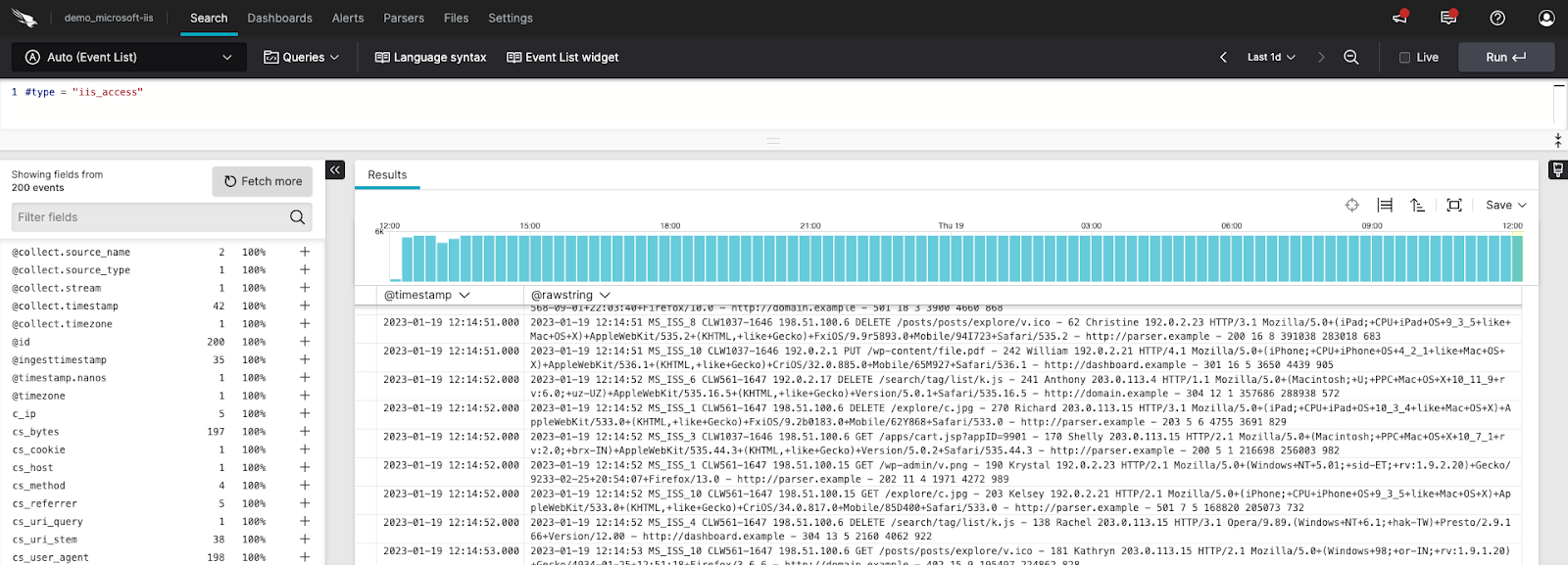Open the Save dropdown menu
This screenshot has height=565, width=1568.
[1505, 205]
